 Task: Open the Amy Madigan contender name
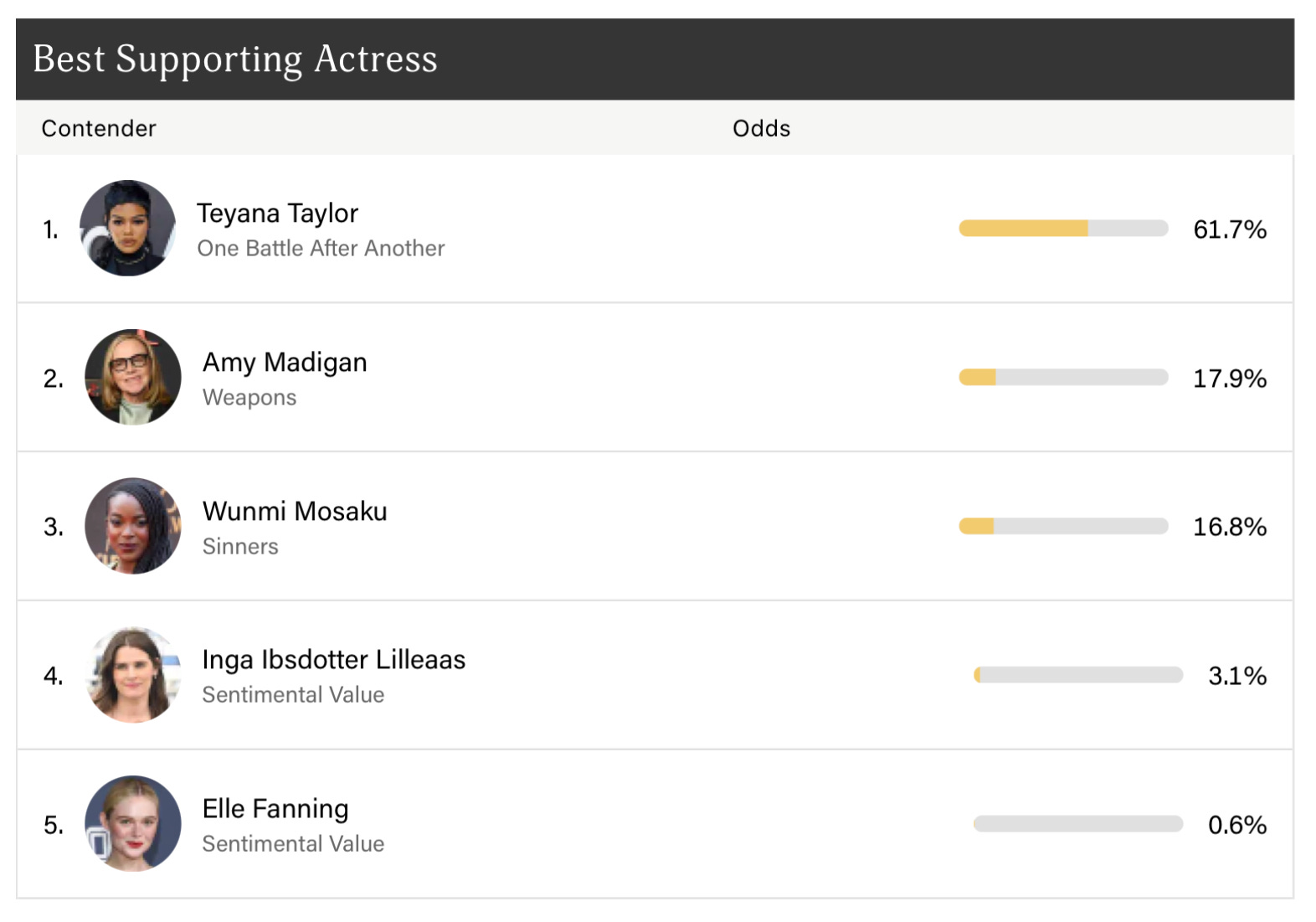[x=285, y=362]
